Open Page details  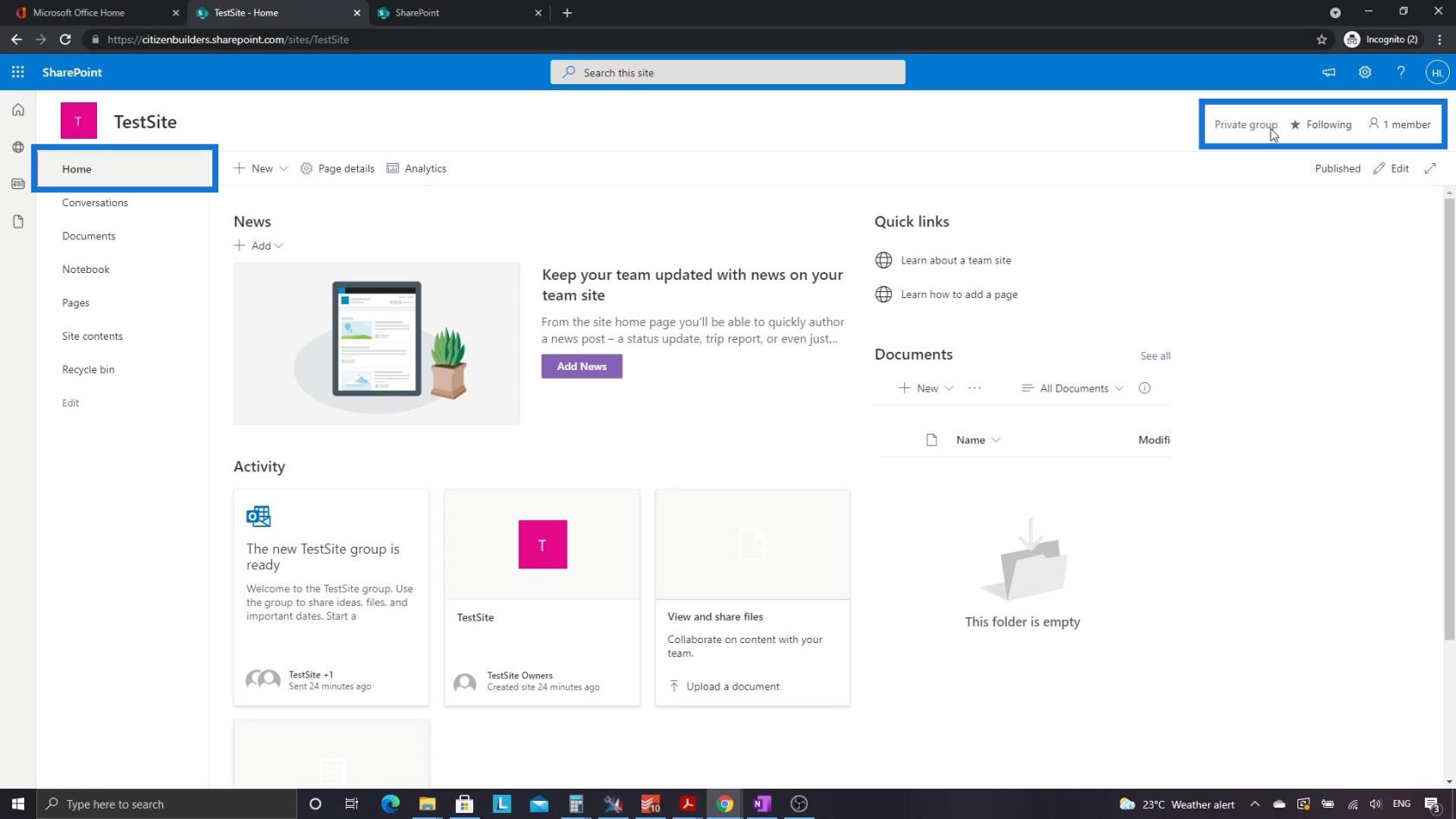pyautogui.click(x=337, y=168)
